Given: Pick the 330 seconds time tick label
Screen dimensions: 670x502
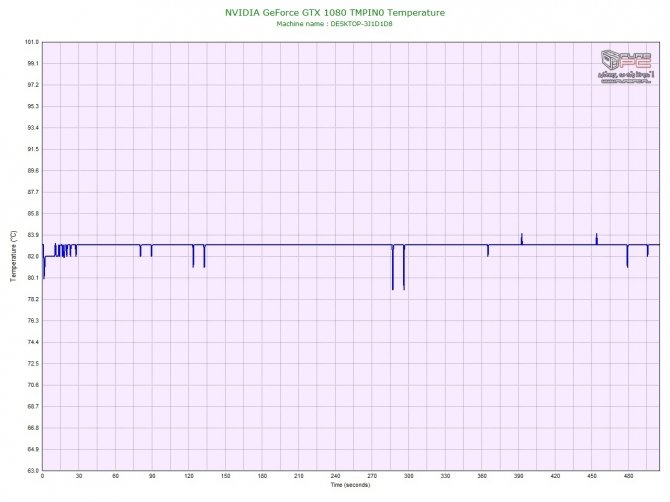Looking at the screenshot, I should 445,476.
